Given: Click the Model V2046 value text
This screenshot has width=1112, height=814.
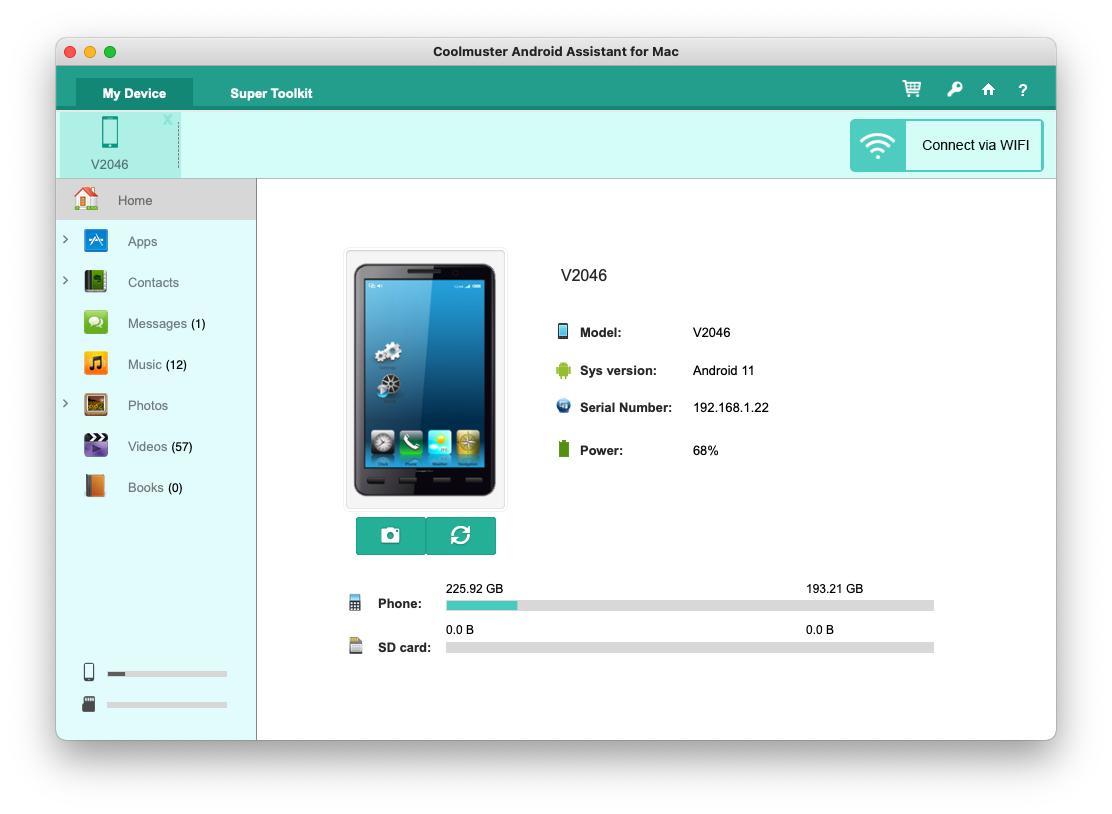Looking at the screenshot, I should [x=711, y=333].
